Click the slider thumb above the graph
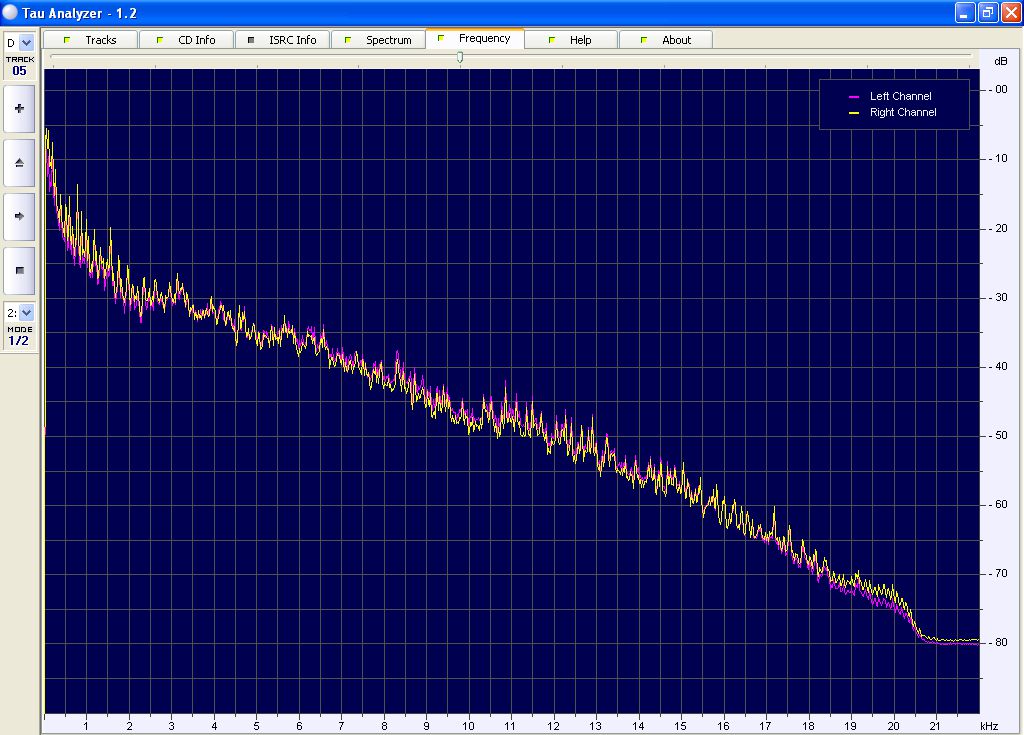Screen dimensions: 1024x735 pos(460,57)
